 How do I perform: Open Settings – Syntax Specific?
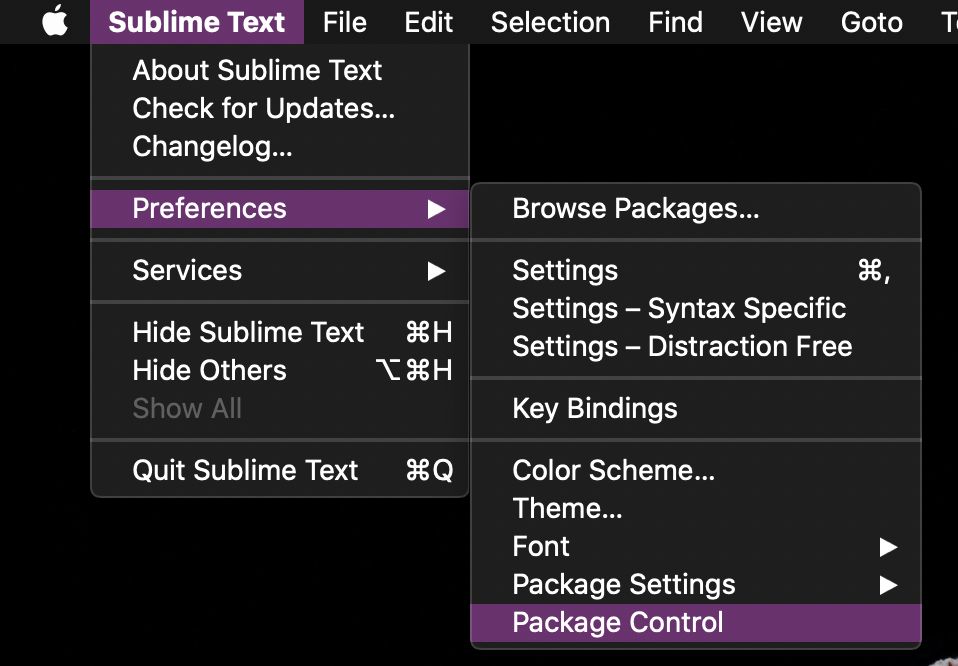coord(696,308)
